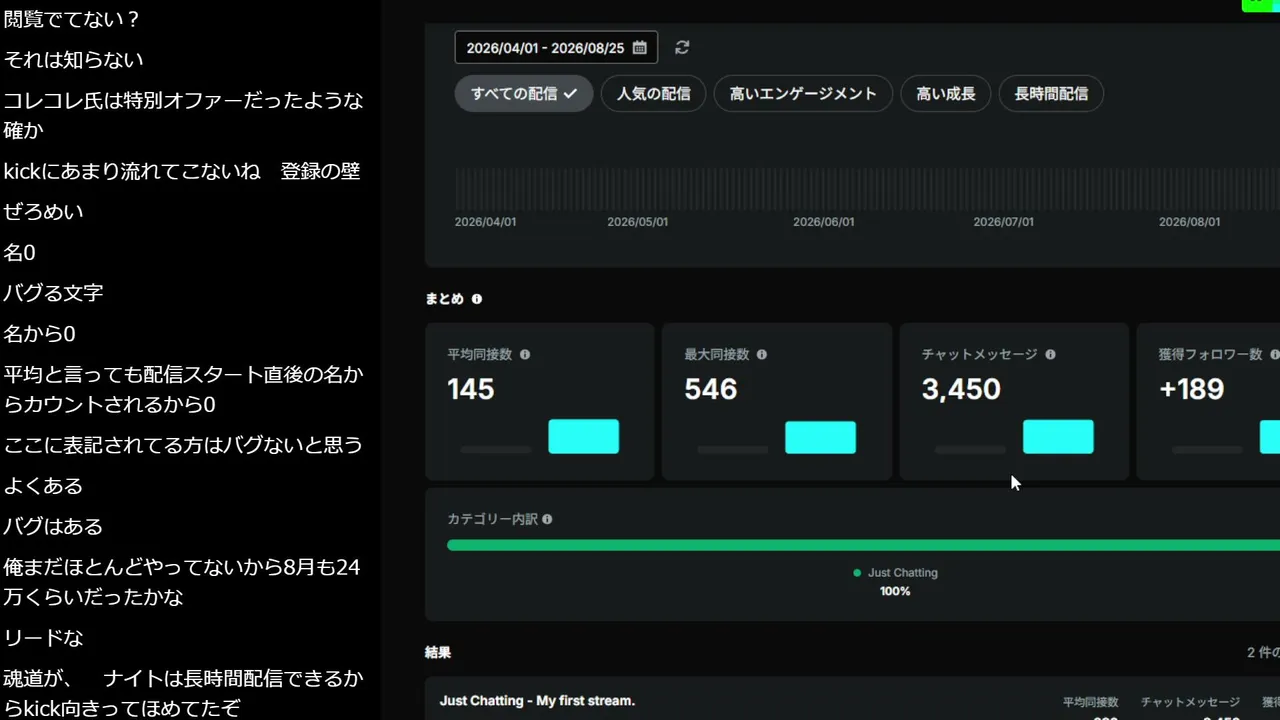Viewport: 1280px width, 720px height.
Task: Click the 2026/04/01 timeline axis label
Action: 486,222
